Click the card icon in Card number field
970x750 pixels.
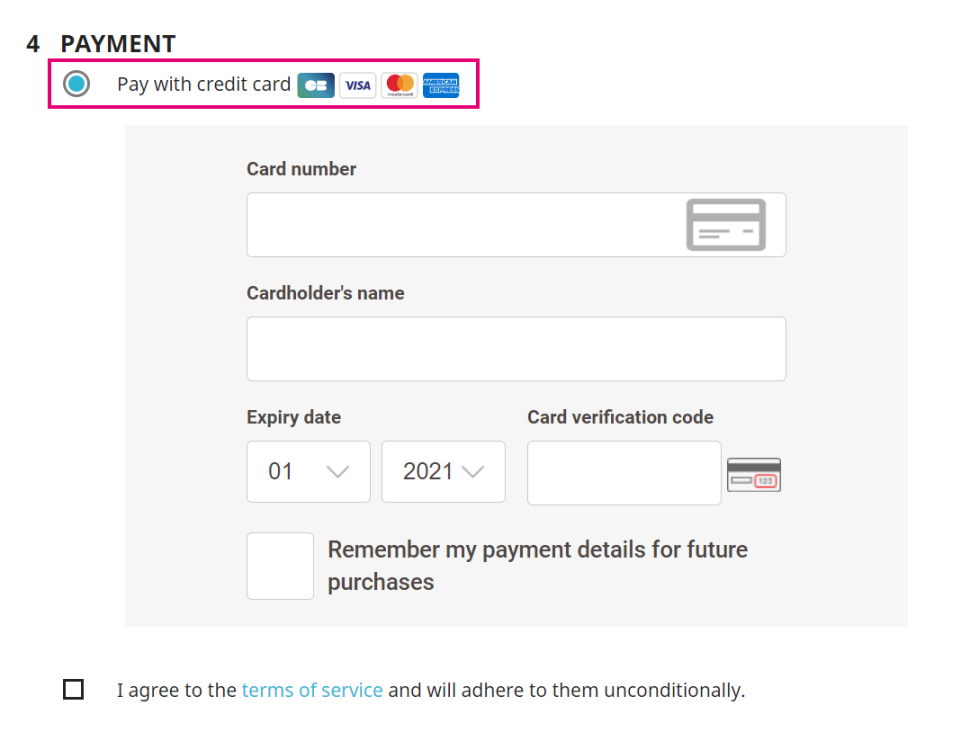point(726,225)
